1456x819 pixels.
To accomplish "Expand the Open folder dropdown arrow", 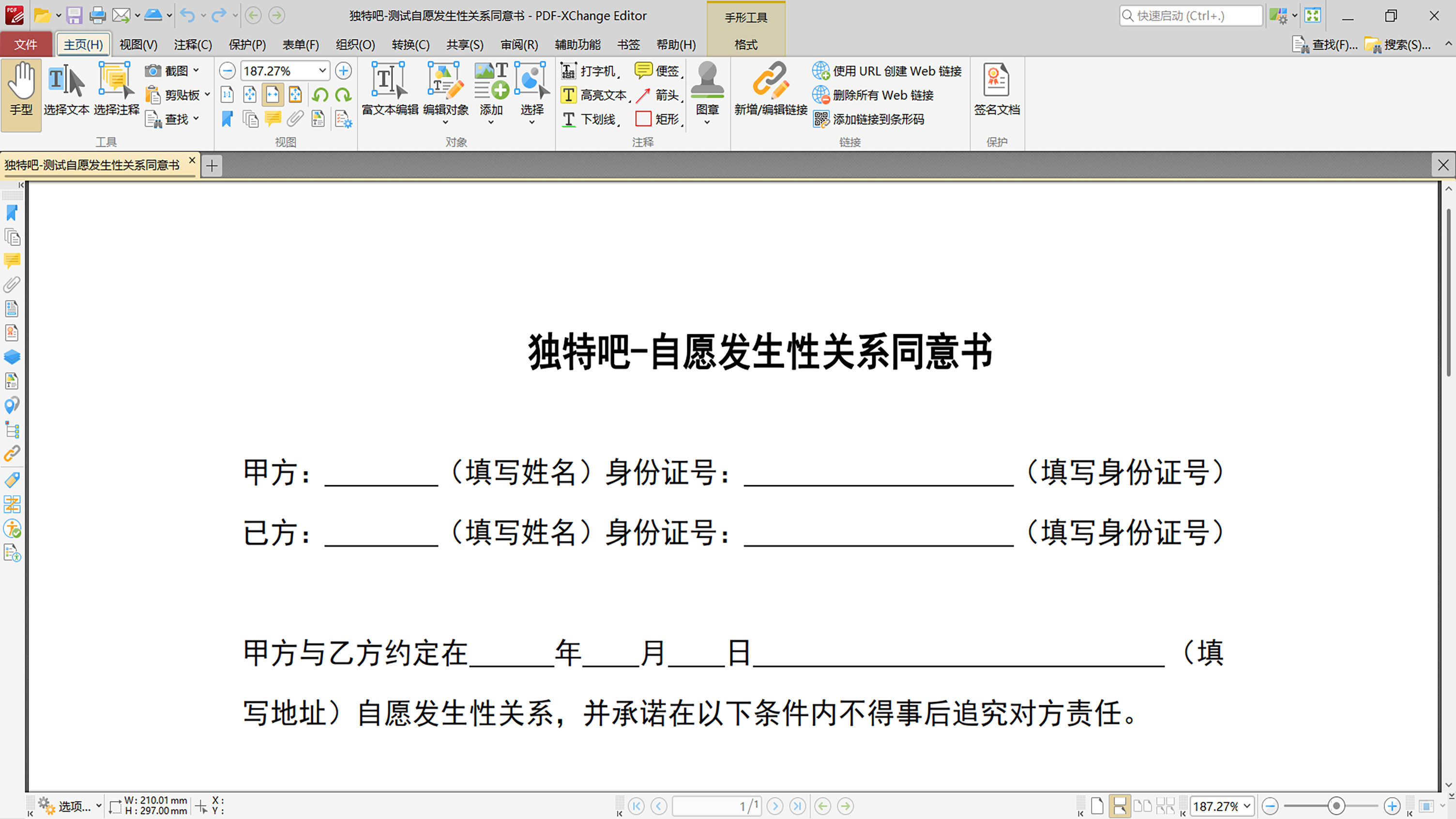I will [58, 15].
